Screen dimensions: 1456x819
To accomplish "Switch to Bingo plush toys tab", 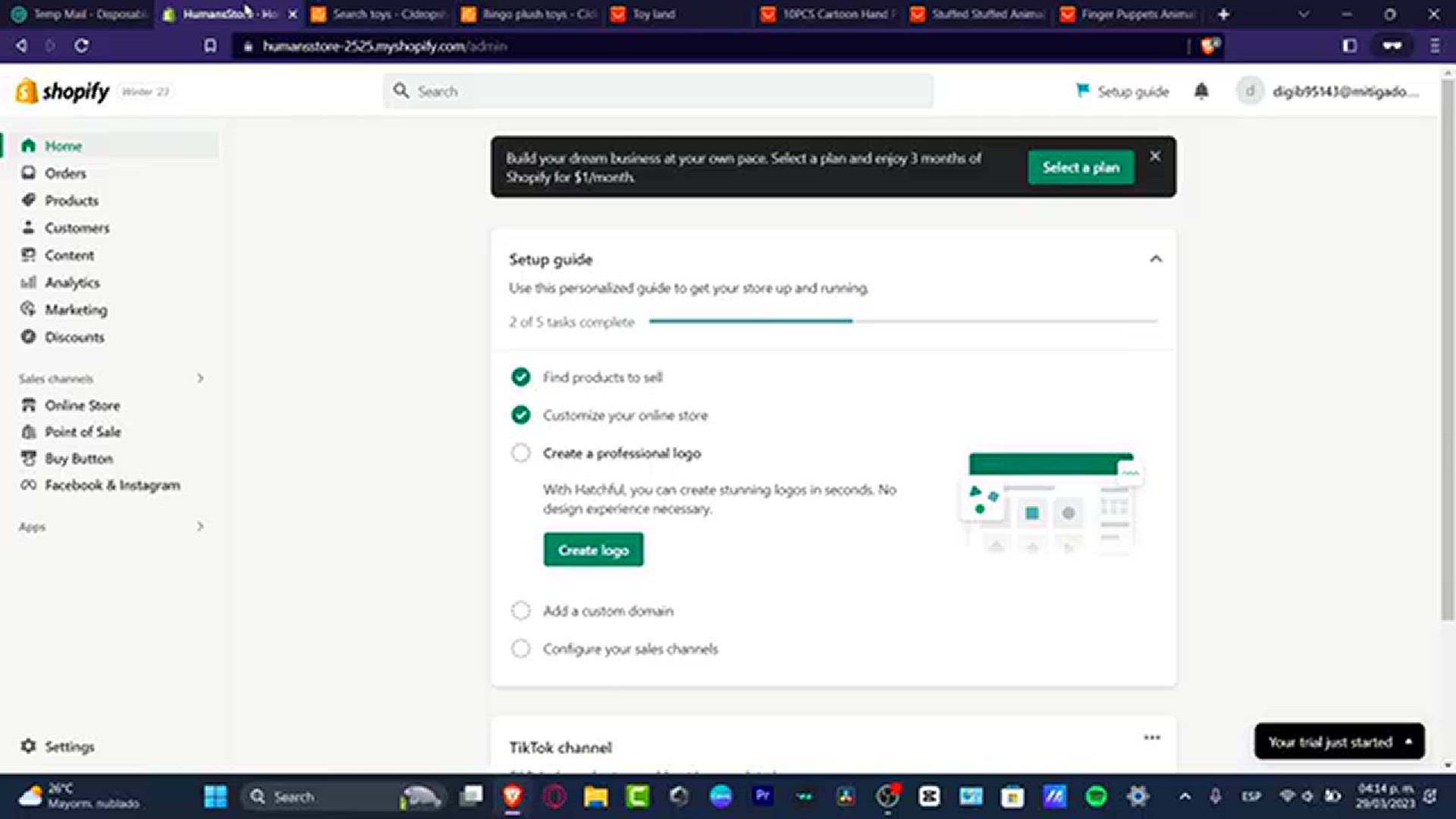I will pyautogui.click(x=529, y=14).
